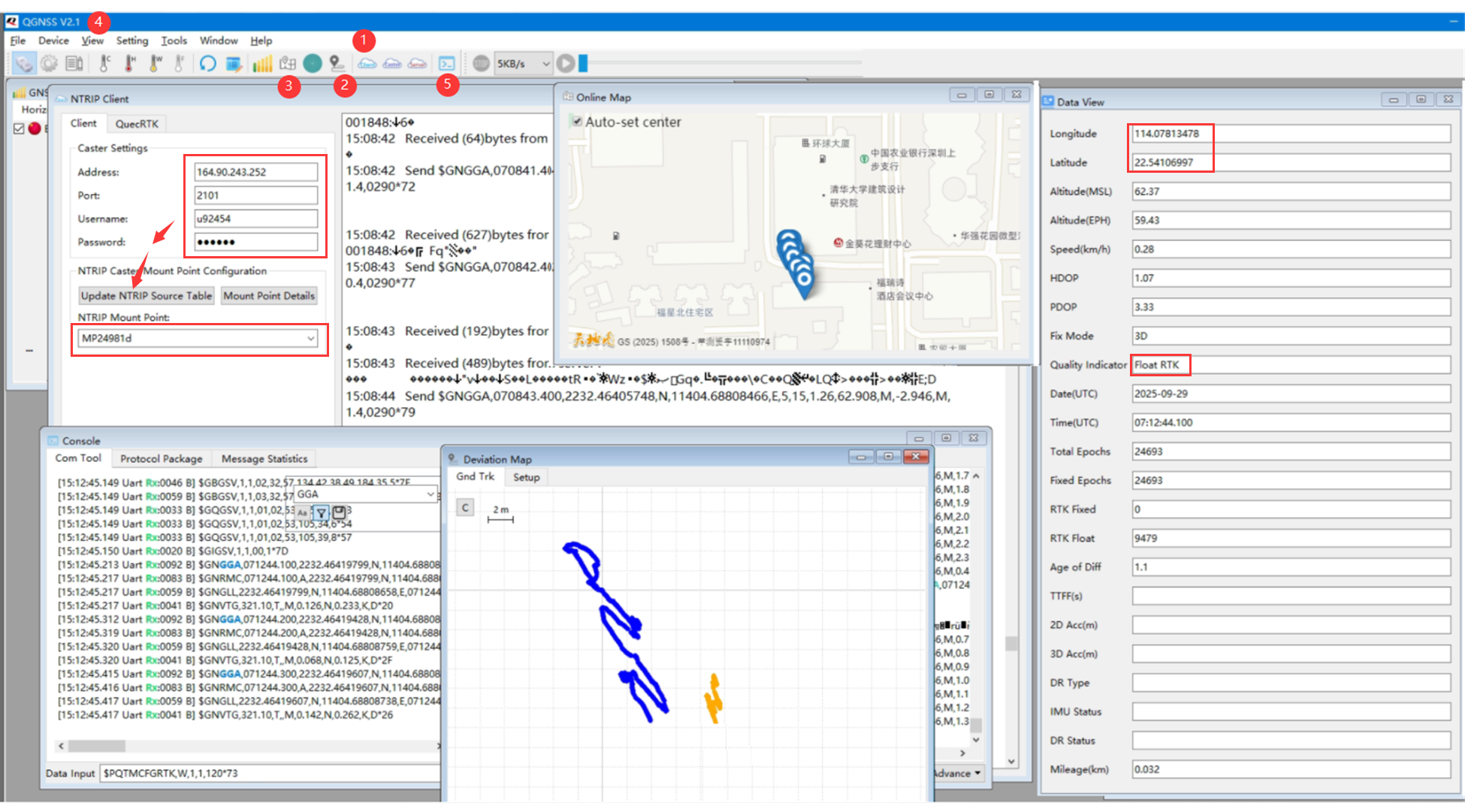Click the Online Map toolbar icon
The image size is (1465, 812).
[x=288, y=64]
